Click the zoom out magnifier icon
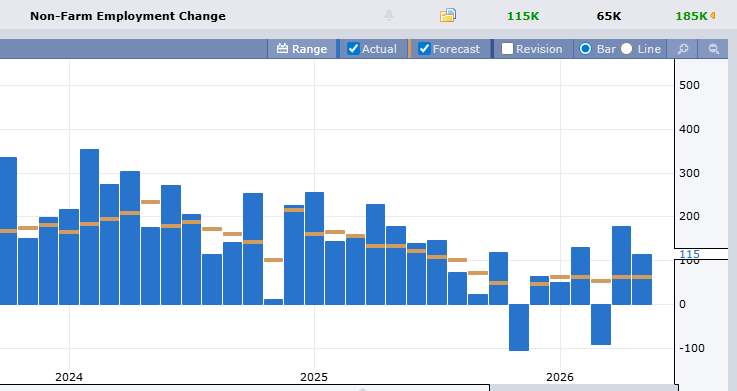Screen dimensions: 737x391 pos(713,49)
